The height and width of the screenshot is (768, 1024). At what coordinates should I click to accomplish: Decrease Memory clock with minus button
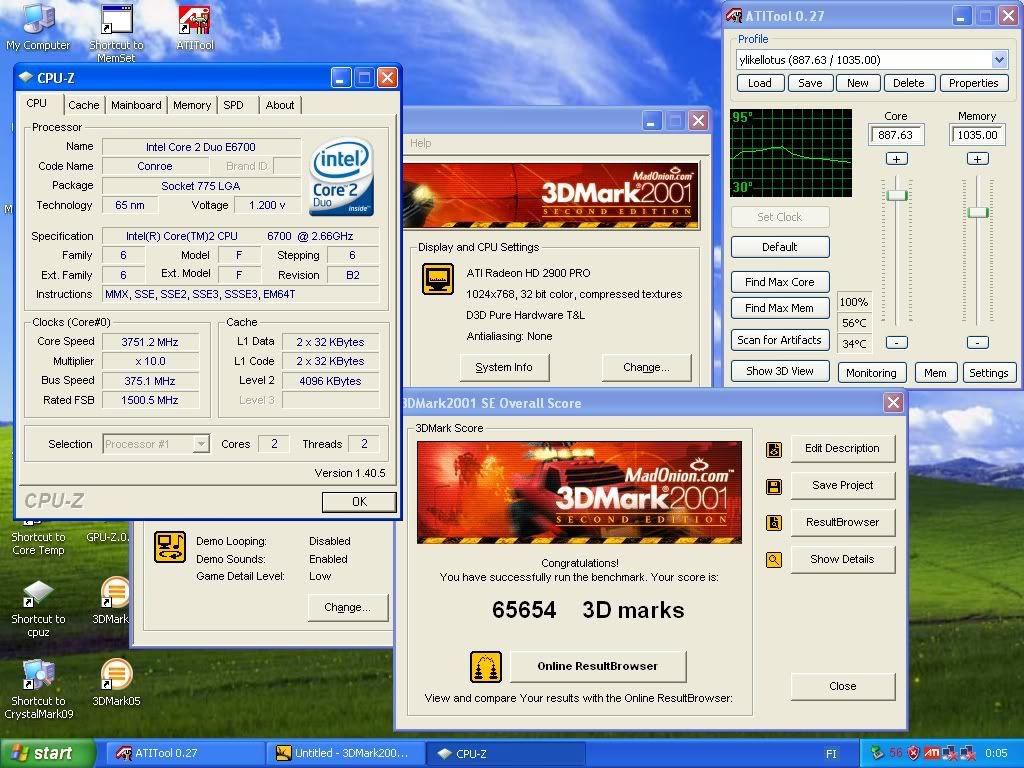(978, 343)
